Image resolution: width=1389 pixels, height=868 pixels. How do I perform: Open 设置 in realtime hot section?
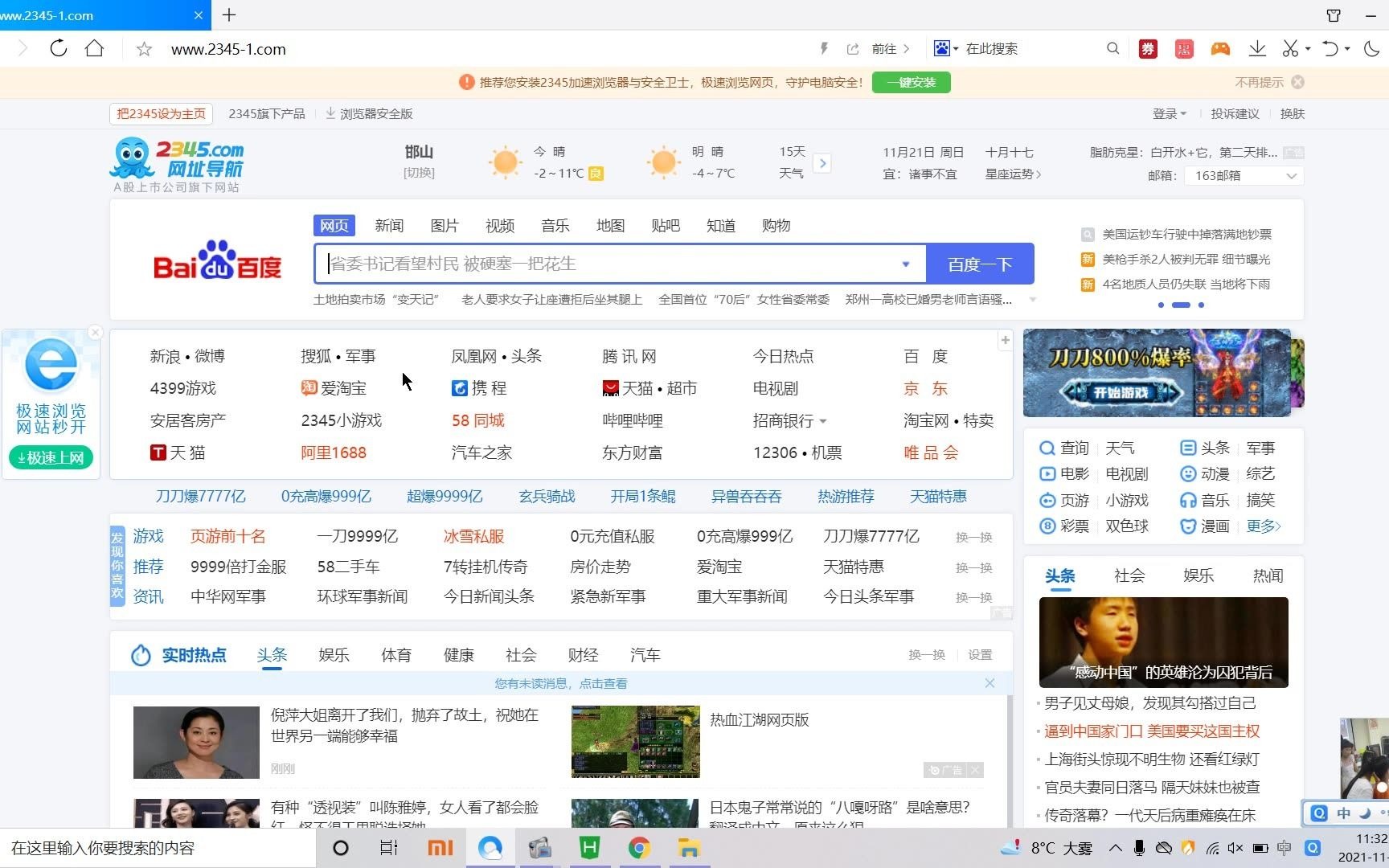pyautogui.click(x=980, y=655)
